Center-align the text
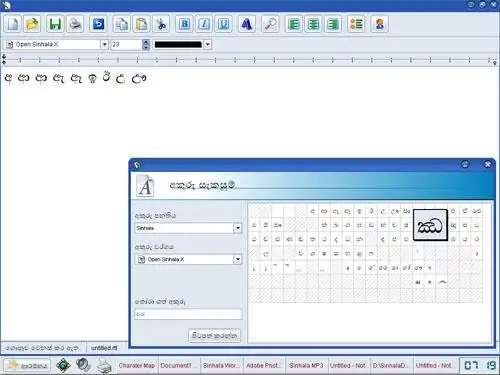The image size is (500, 375). [x=313, y=24]
